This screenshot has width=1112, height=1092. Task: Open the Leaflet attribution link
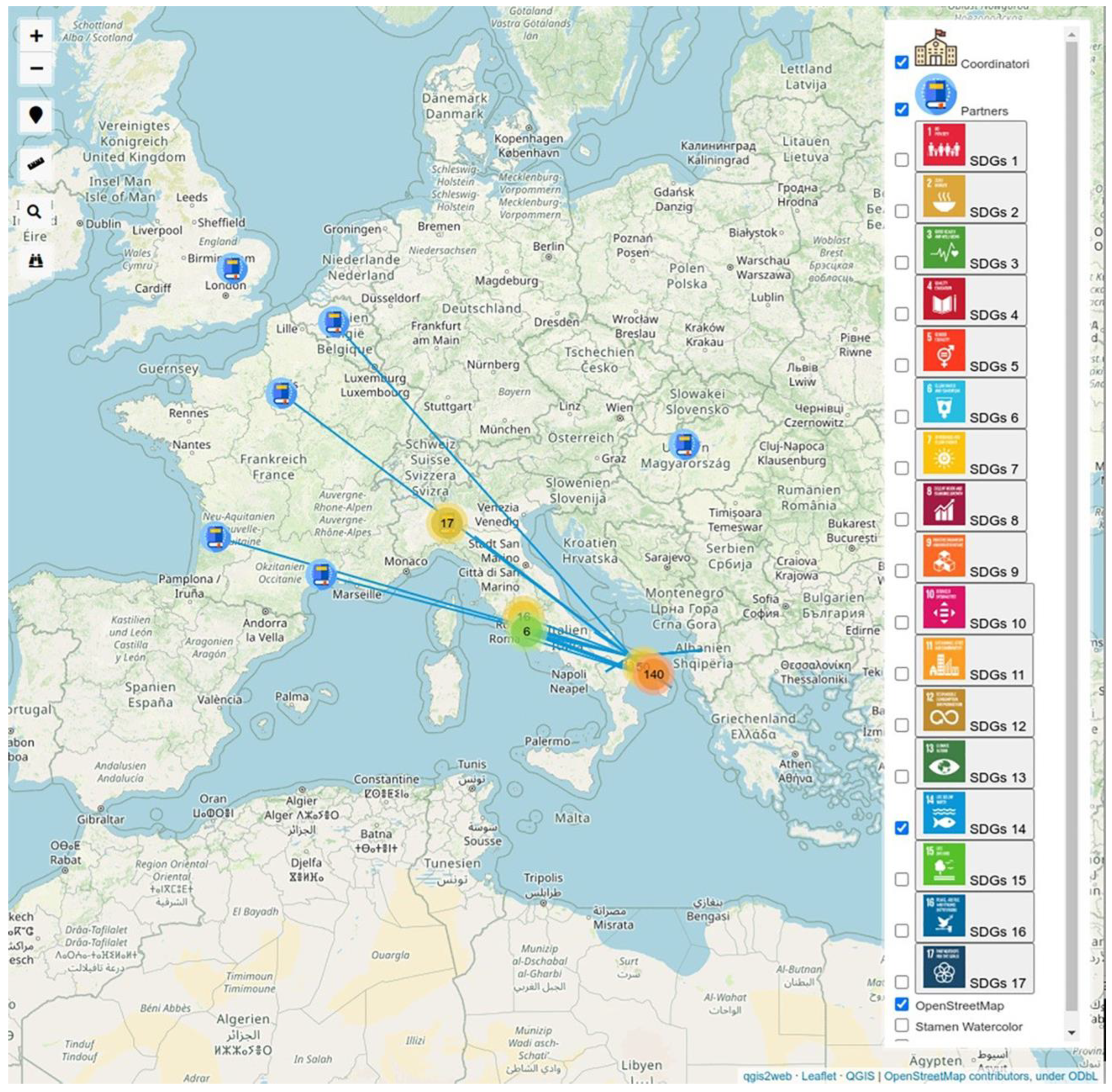click(x=818, y=1076)
